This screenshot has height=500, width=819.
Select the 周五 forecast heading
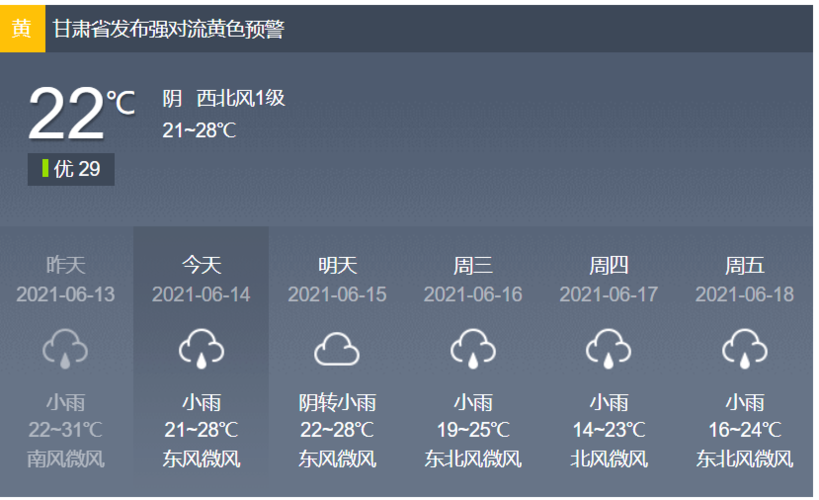pos(744,265)
